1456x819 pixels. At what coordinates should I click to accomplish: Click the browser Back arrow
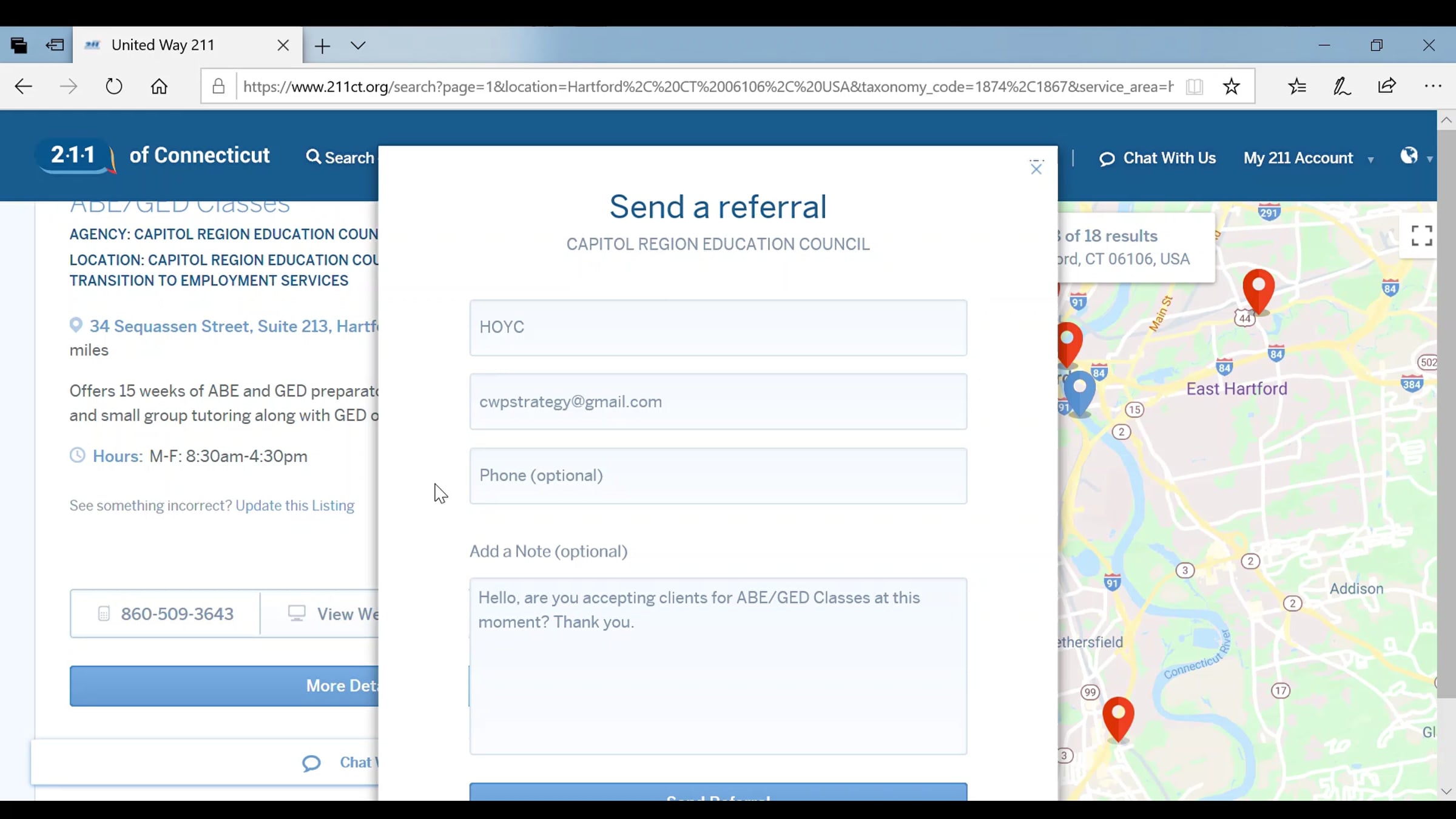(23, 87)
